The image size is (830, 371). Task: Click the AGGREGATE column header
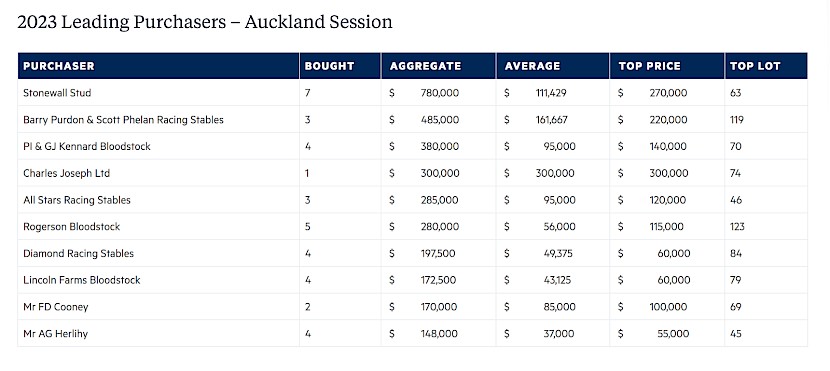coord(426,66)
